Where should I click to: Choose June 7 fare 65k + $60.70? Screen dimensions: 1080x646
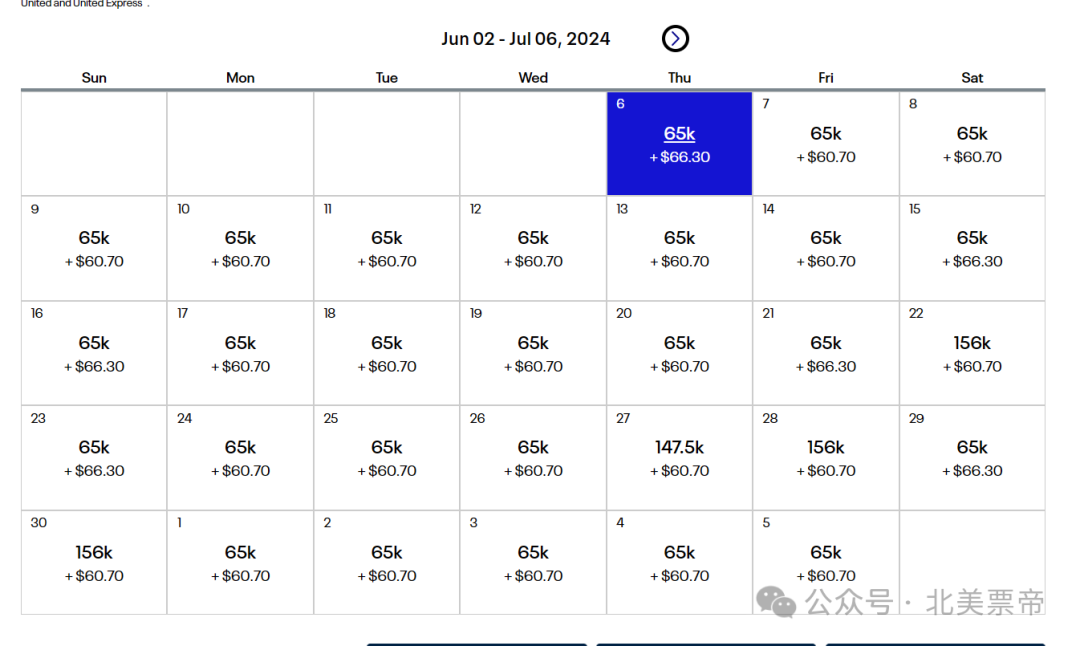click(x=826, y=143)
